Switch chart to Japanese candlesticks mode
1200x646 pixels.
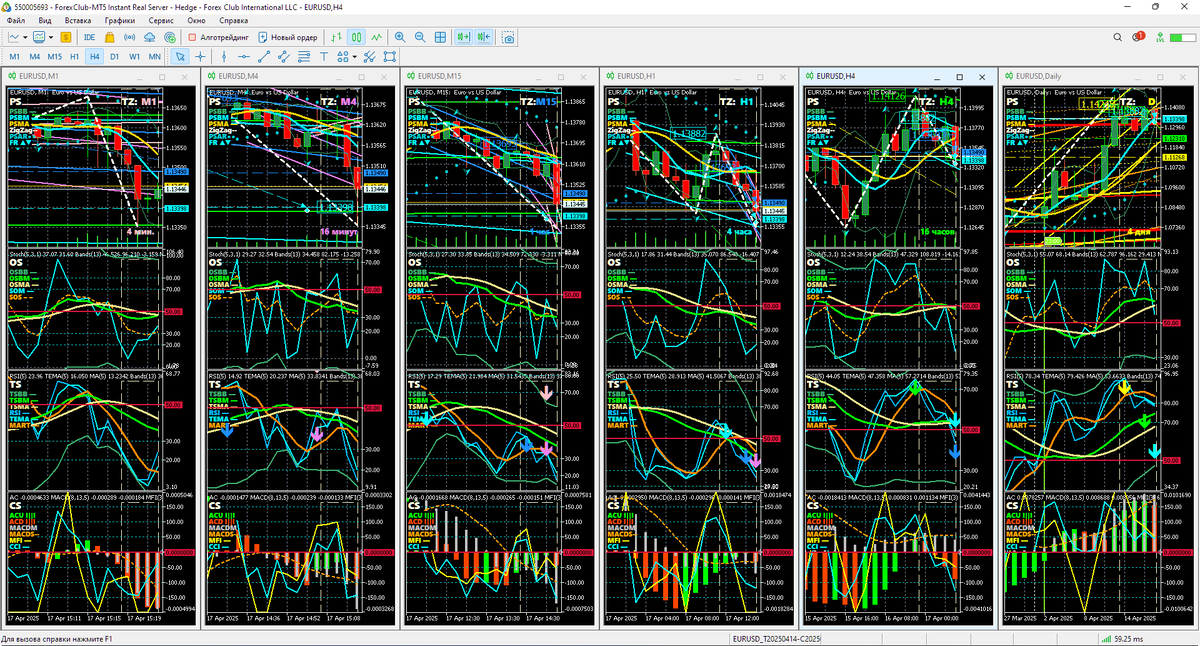pos(356,37)
